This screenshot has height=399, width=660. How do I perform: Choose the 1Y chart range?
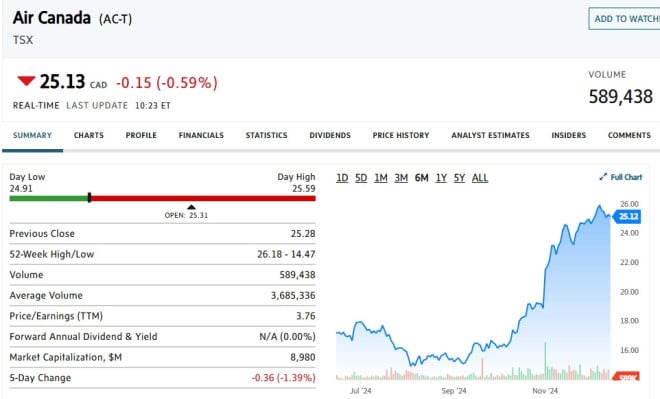point(441,178)
